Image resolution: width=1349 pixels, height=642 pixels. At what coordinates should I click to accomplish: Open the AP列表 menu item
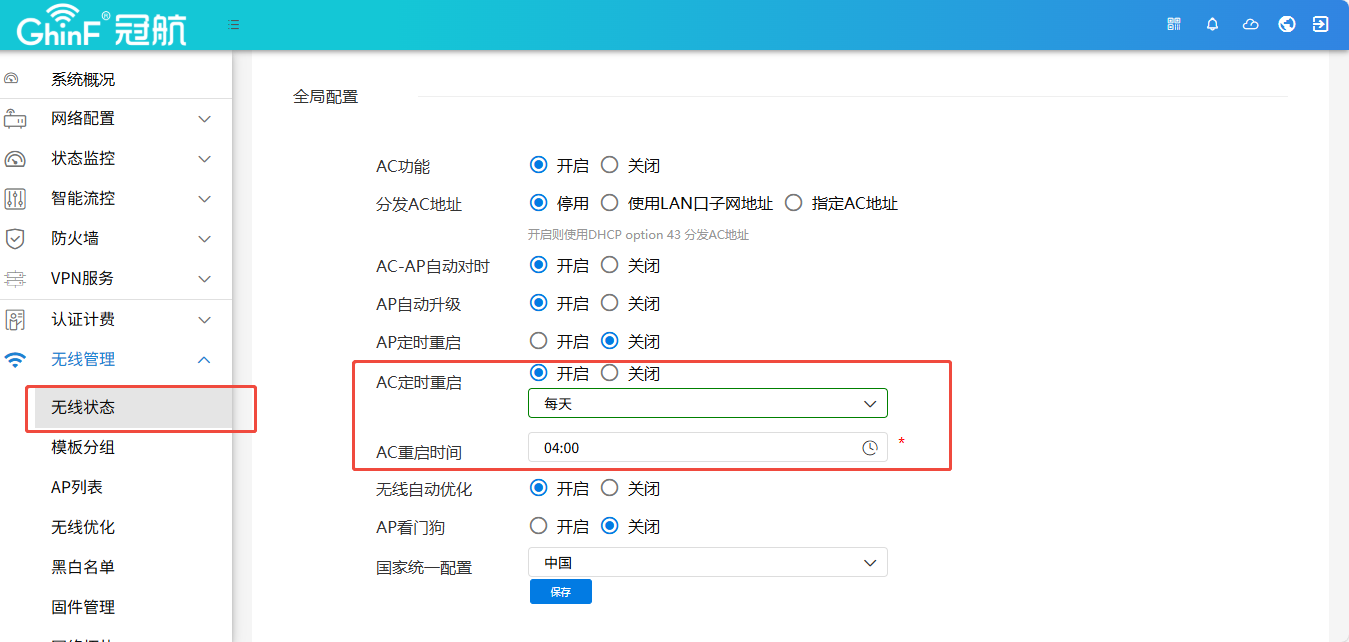(x=77, y=487)
